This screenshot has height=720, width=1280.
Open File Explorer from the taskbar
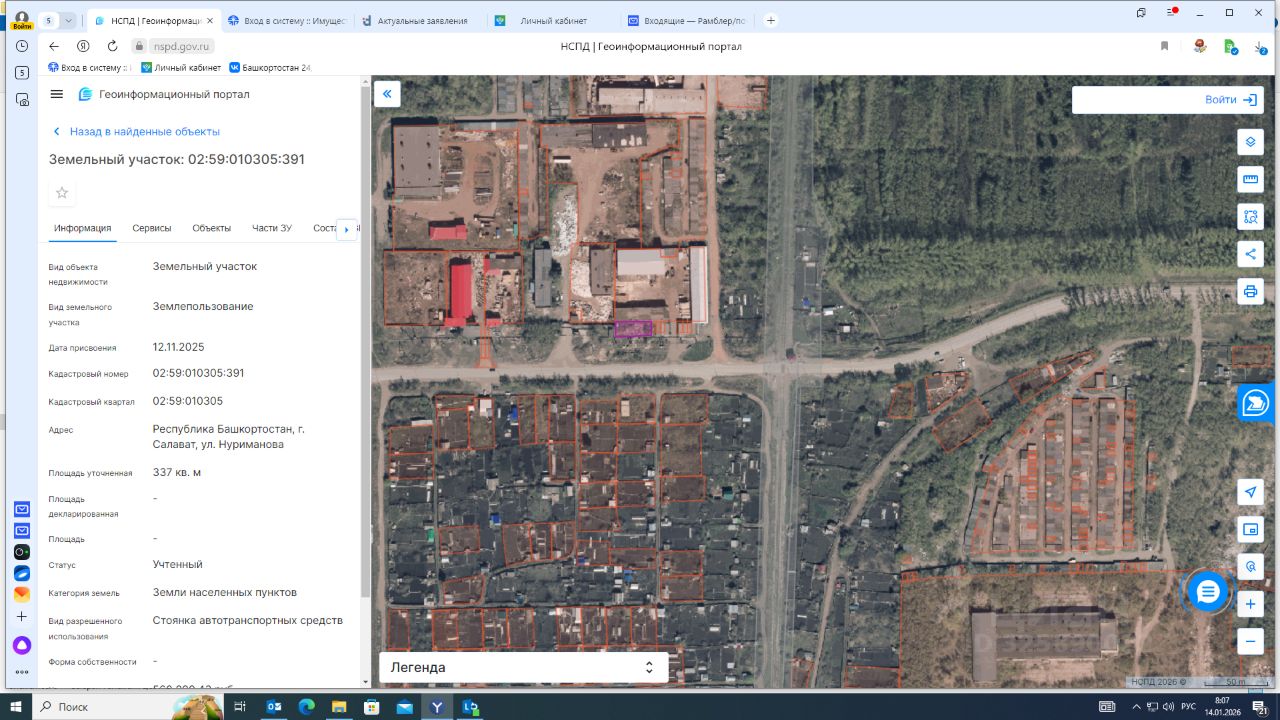coord(339,706)
